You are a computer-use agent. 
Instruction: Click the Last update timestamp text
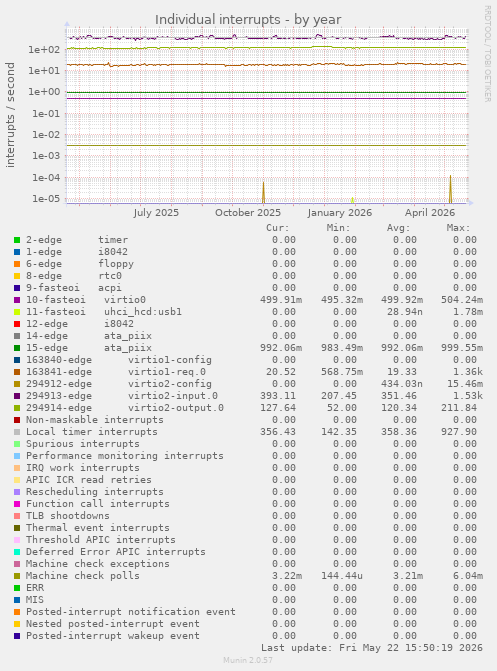[372, 648]
